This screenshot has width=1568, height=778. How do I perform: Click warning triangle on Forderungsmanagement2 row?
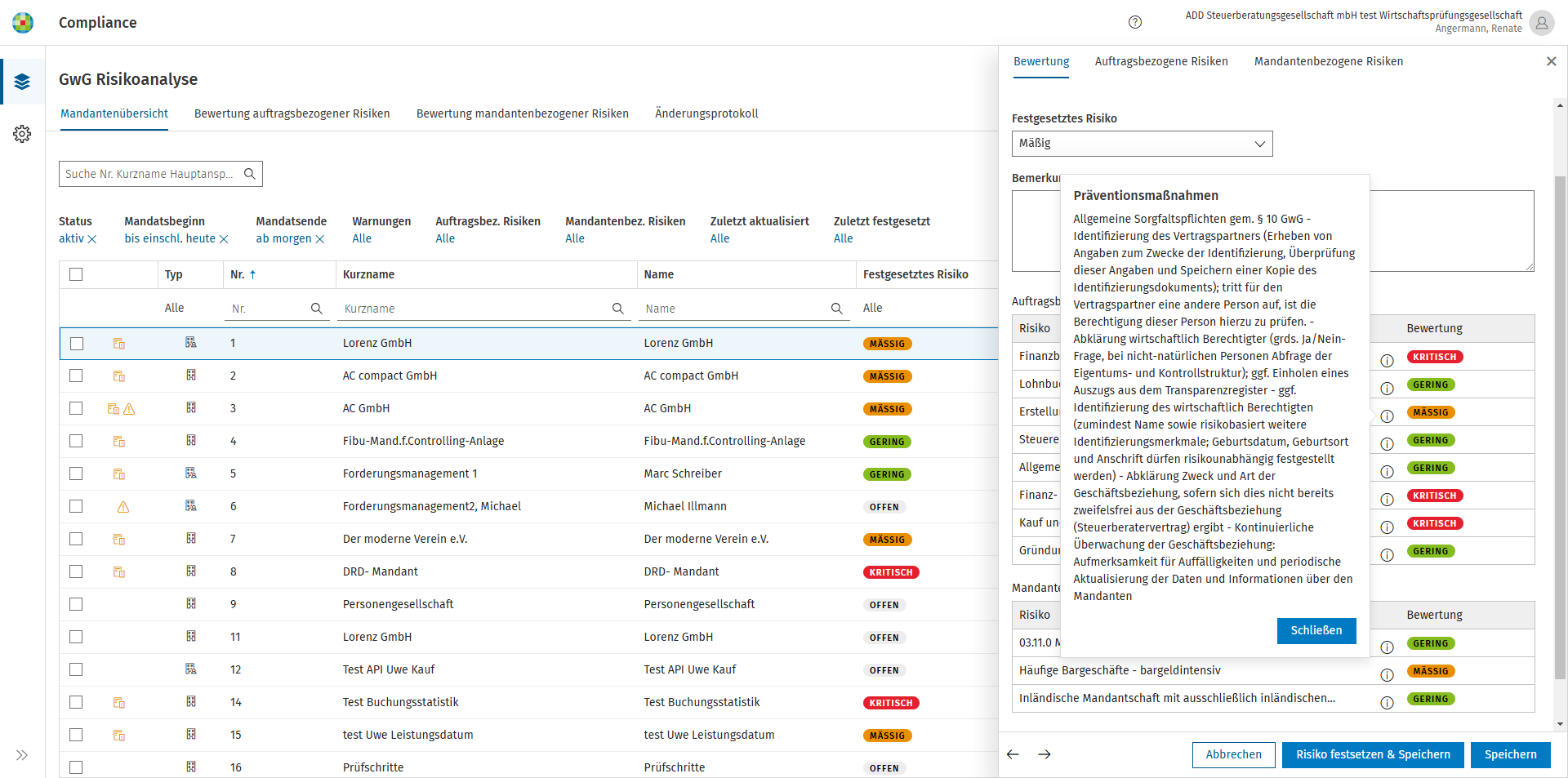(123, 507)
